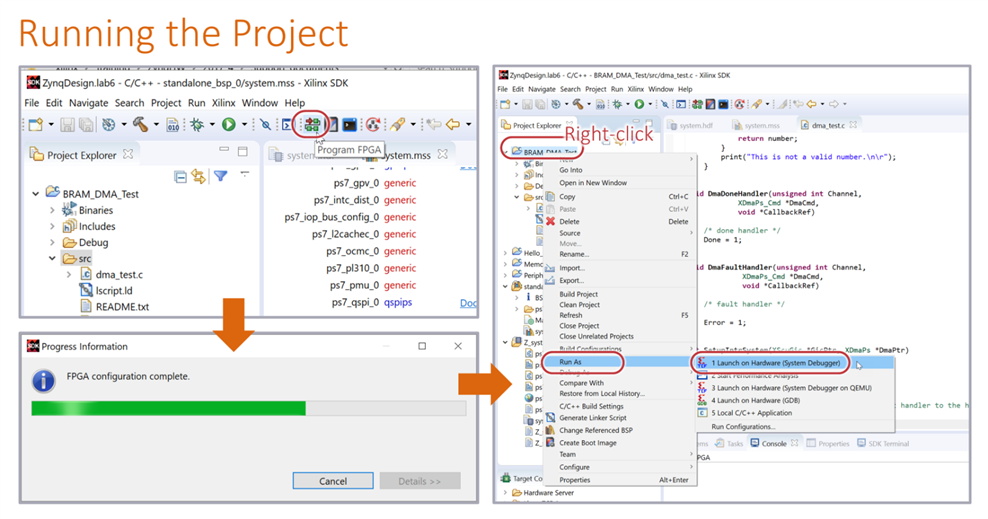Screen dimensions: 988x519
Task: Click Debug bug icon in dma_test.c SDK window
Action: pyautogui.click(x=618, y=104)
